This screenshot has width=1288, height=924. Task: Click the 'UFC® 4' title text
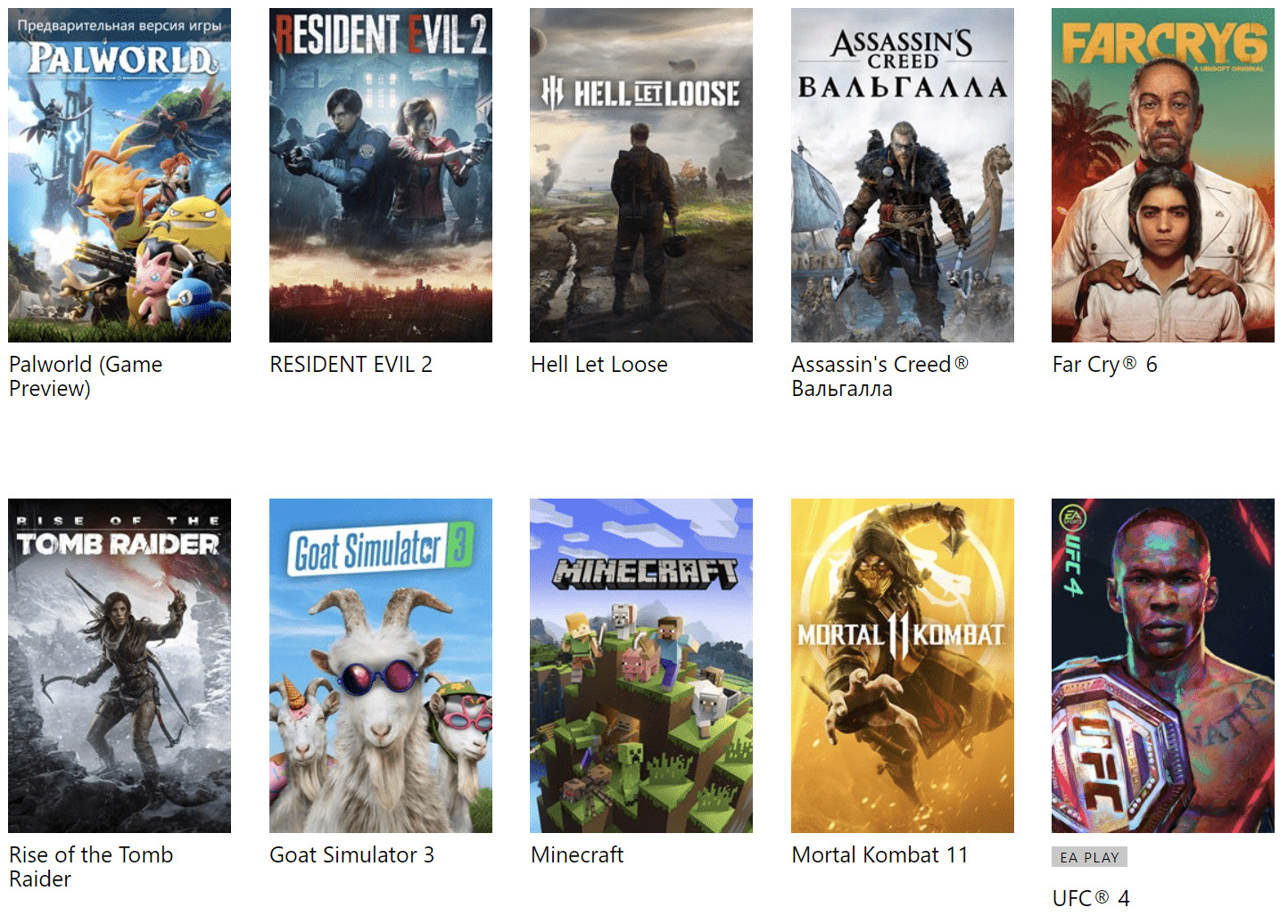pos(1091,898)
